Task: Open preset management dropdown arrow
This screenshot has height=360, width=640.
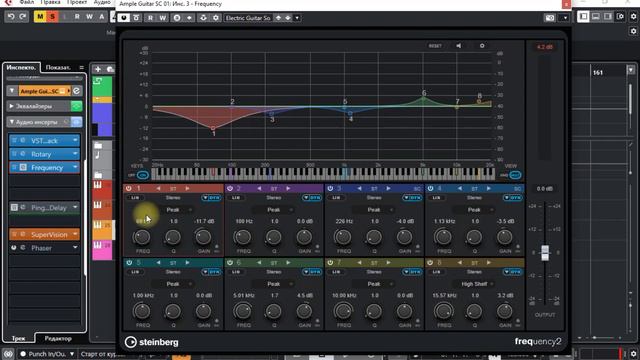Action: (x=297, y=18)
